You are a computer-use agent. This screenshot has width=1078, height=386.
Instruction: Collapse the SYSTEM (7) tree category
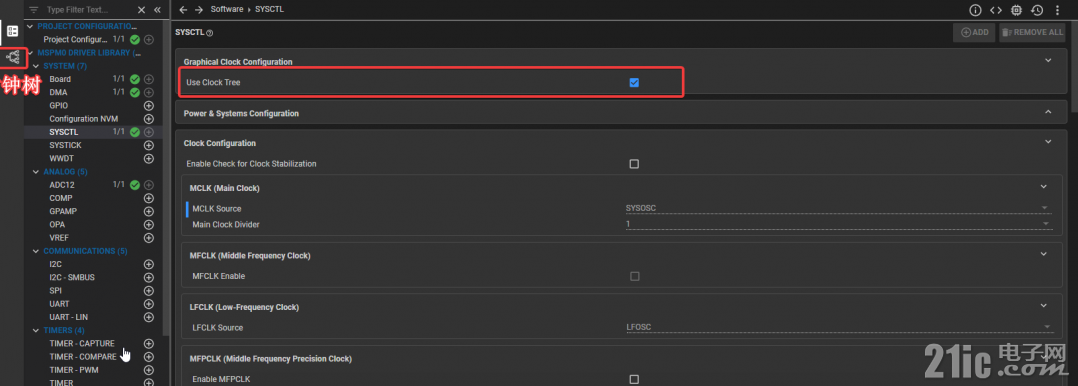(x=35, y=66)
